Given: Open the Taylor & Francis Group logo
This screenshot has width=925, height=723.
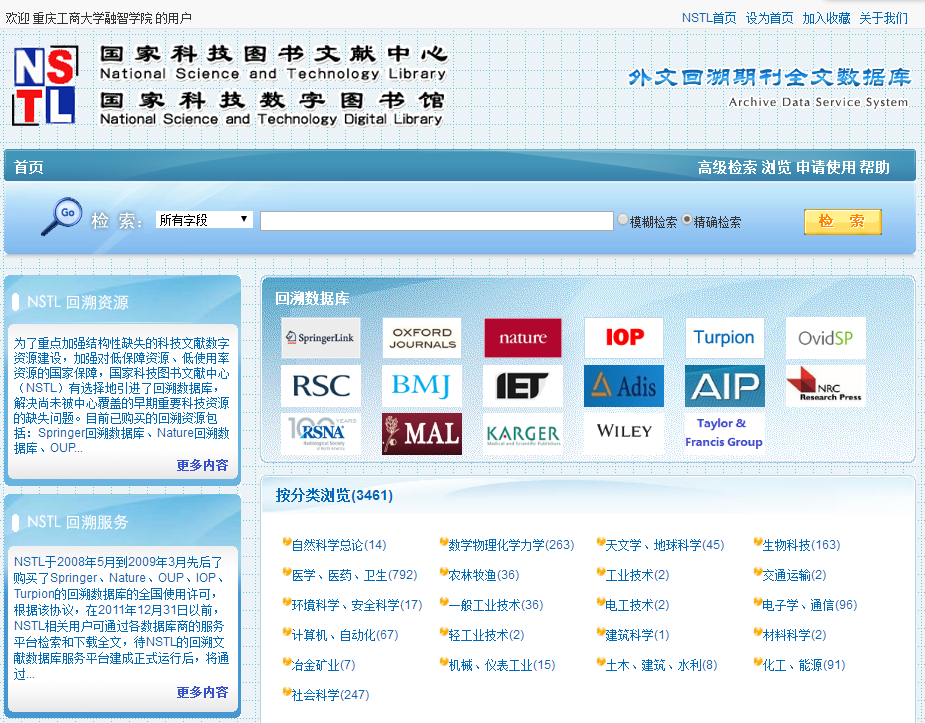Looking at the screenshot, I should [724, 433].
